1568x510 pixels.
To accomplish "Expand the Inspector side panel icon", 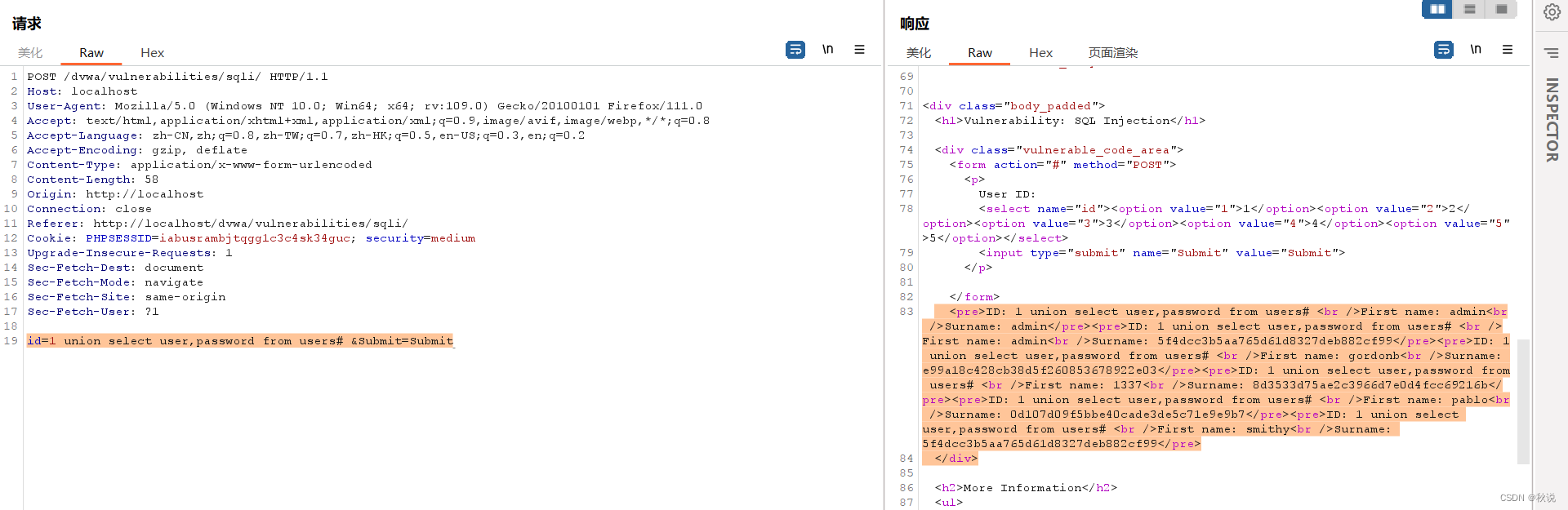I will pos(1552,53).
